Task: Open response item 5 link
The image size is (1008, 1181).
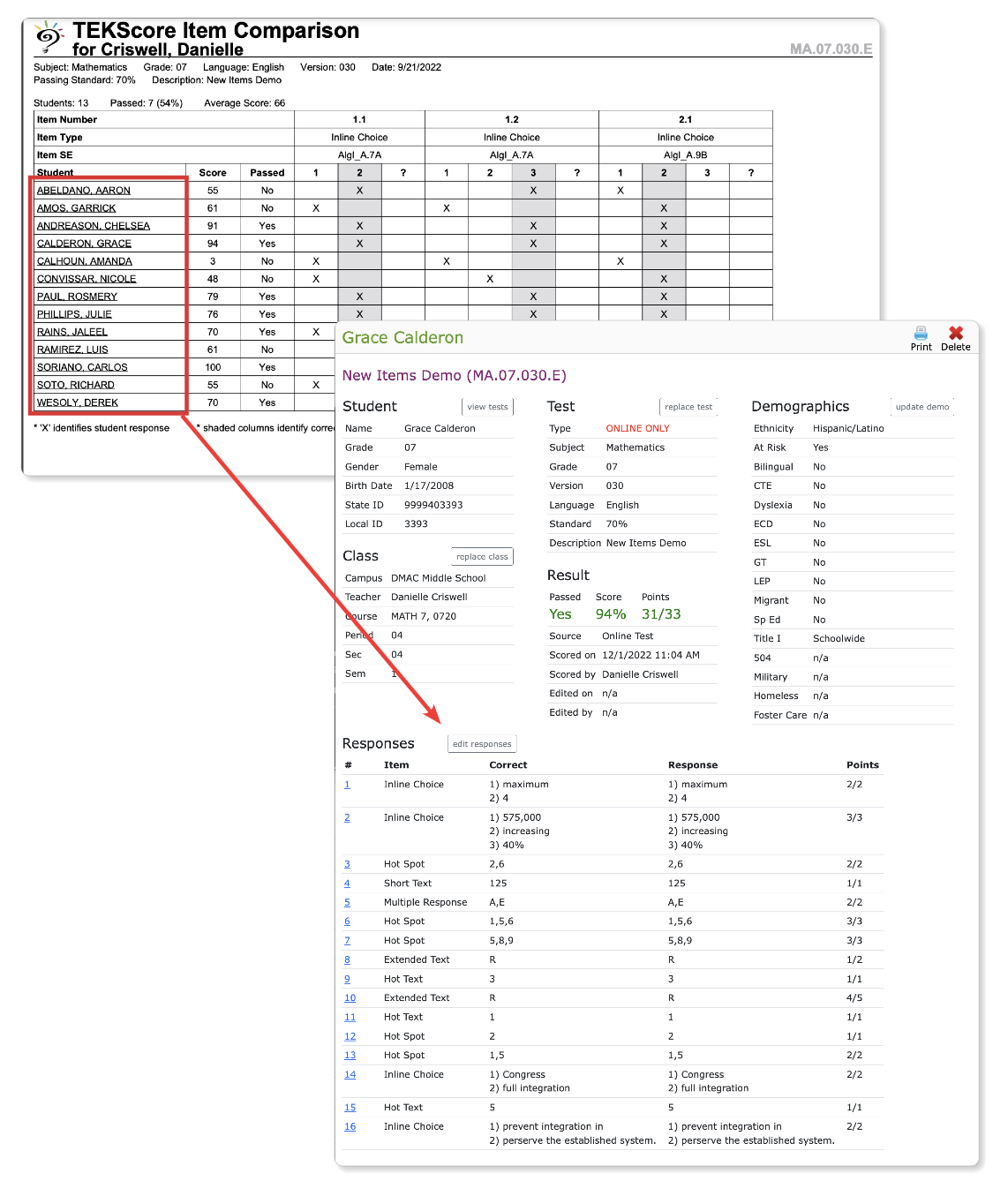Action: pyautogui.click(x=347, y=903)
